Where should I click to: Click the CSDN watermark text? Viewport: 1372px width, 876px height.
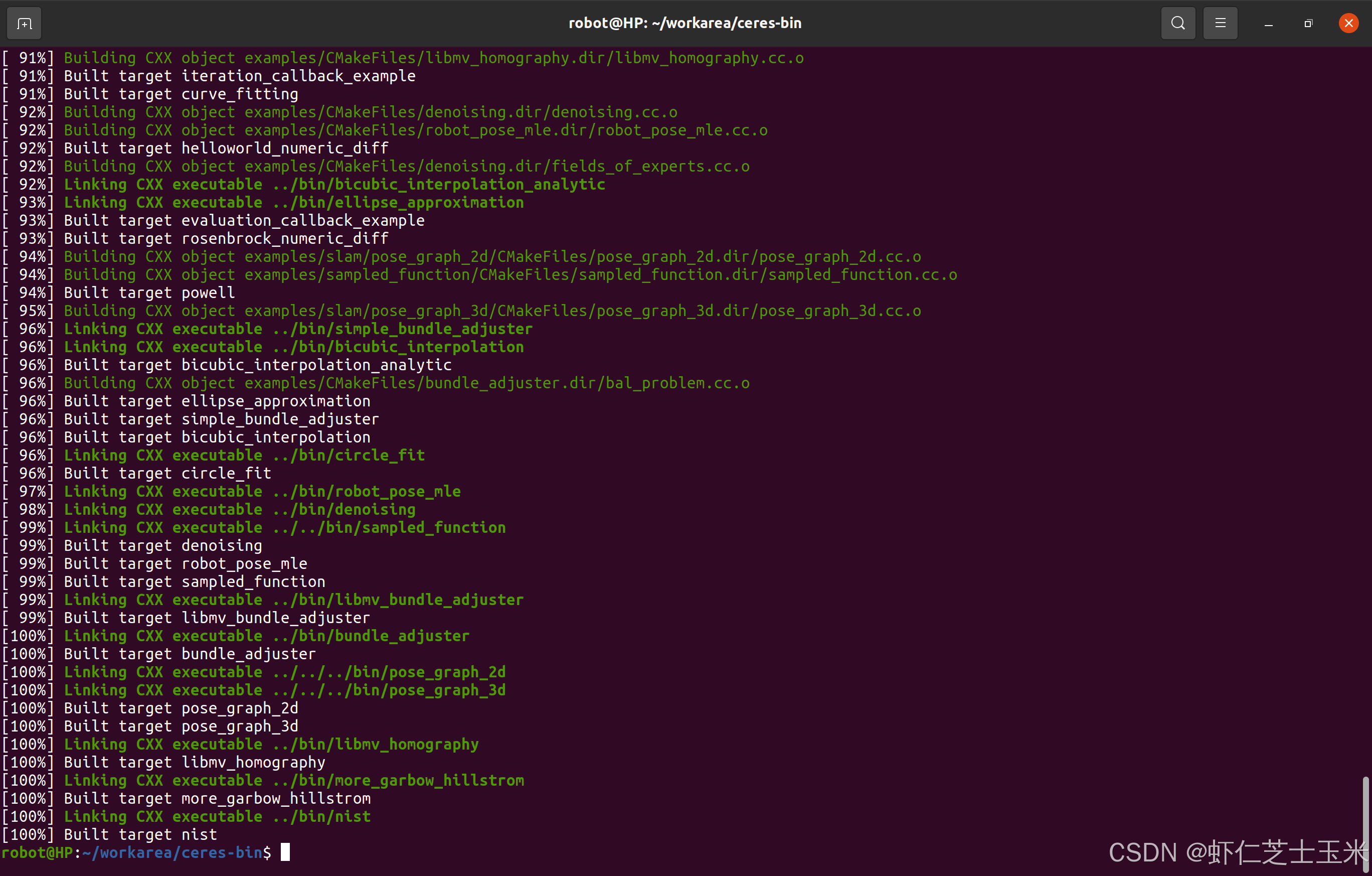tap(1226, 852)
